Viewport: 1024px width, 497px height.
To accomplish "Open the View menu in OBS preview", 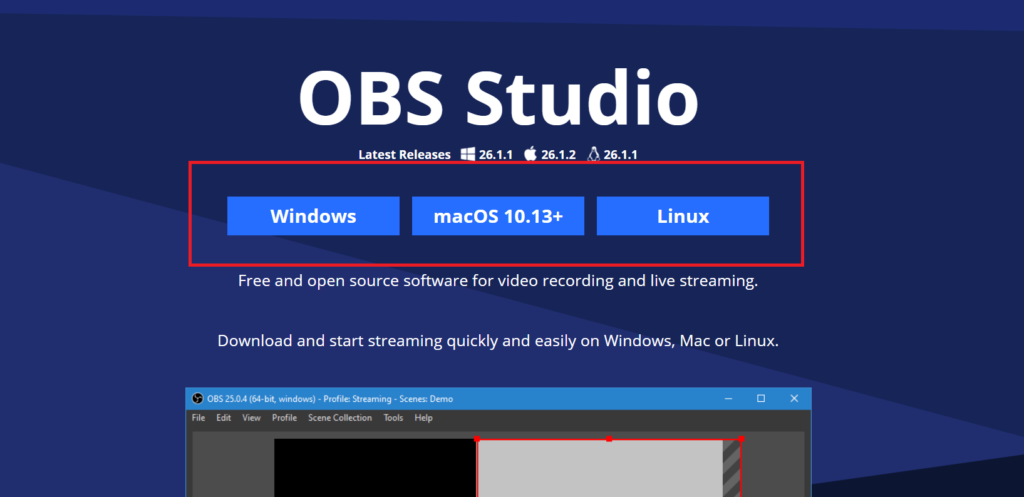I will pos(251,418).
